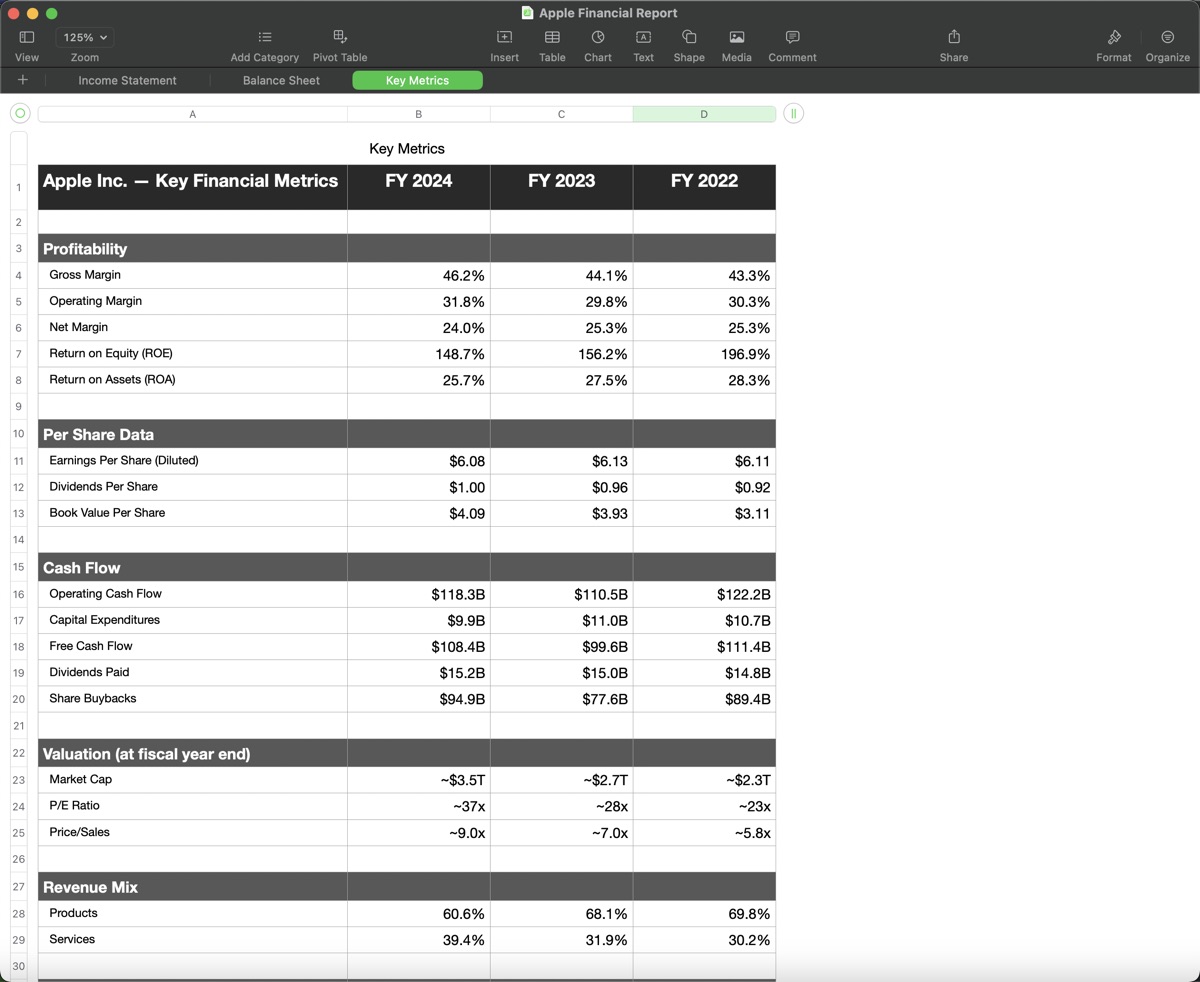Image resolution: width=1200 pixels, height=982 pixels.
Task: Open the 125% Zoom dropdown
Action: [85, 37]
